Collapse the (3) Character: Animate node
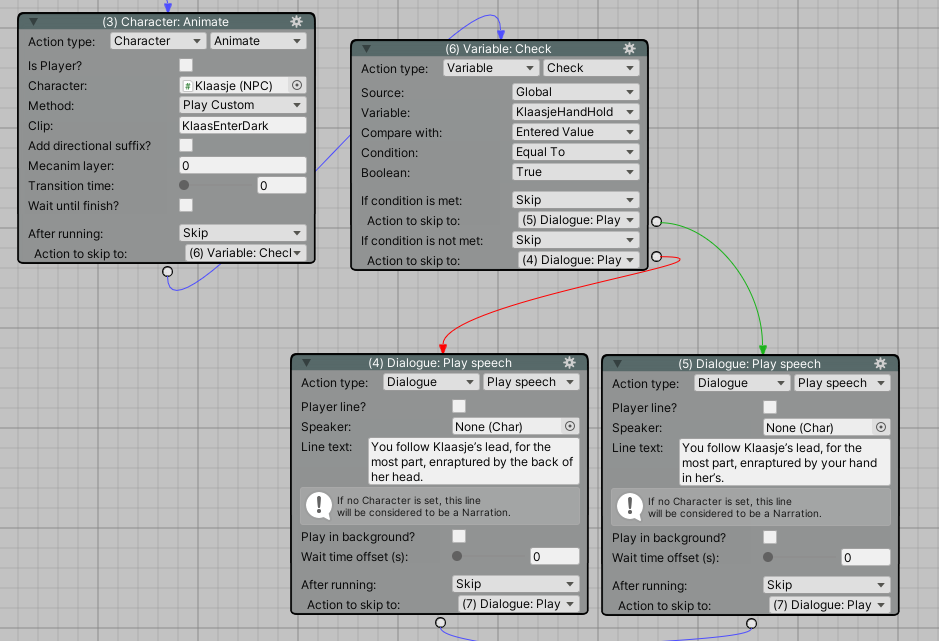Screen dimensions: 939x641 [33, 21]
